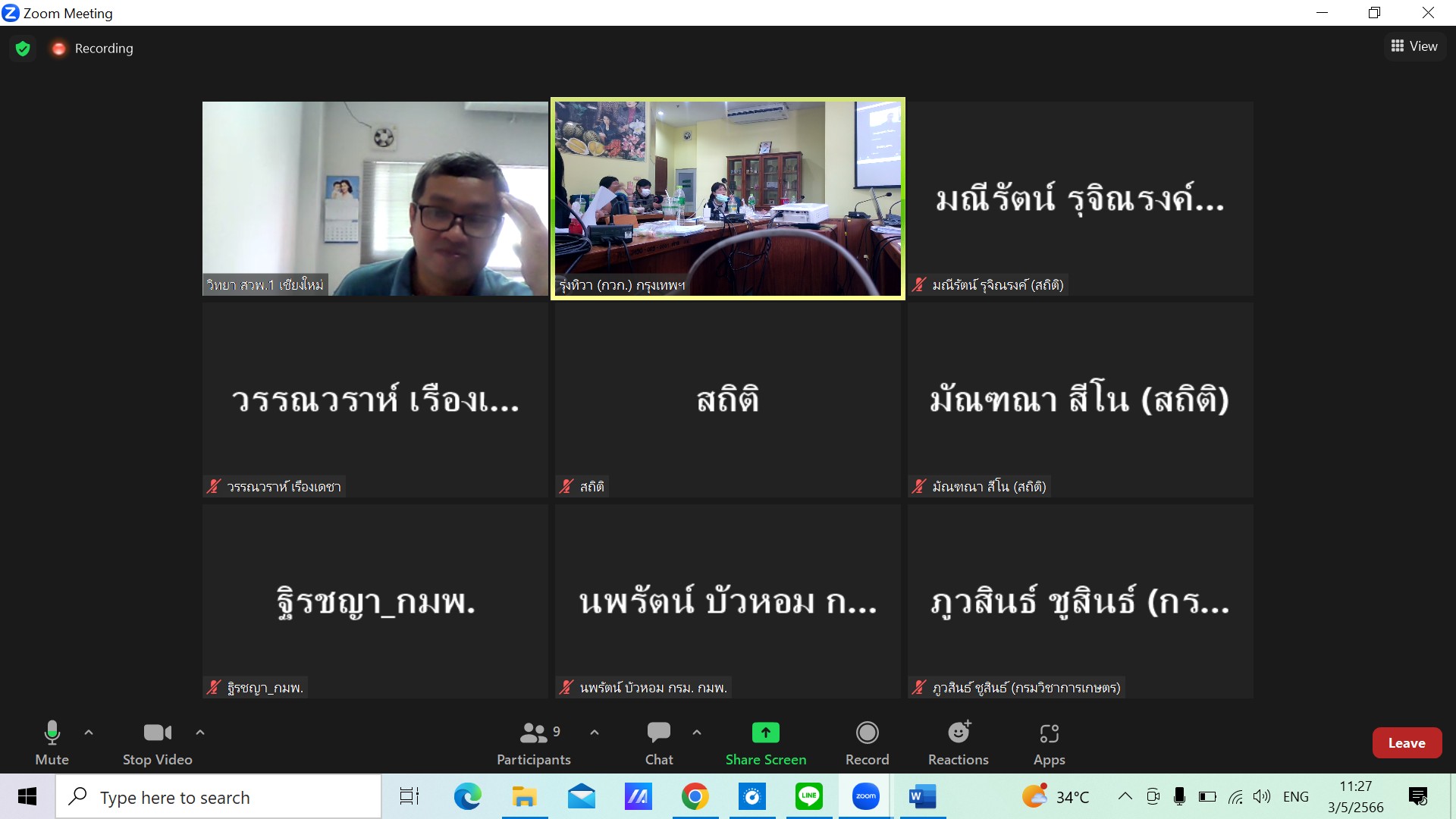This screenshot has height=819, width=1456.
Task: Click muted mic icon of มัณฑณา สีโน
Action: point(919,487)
